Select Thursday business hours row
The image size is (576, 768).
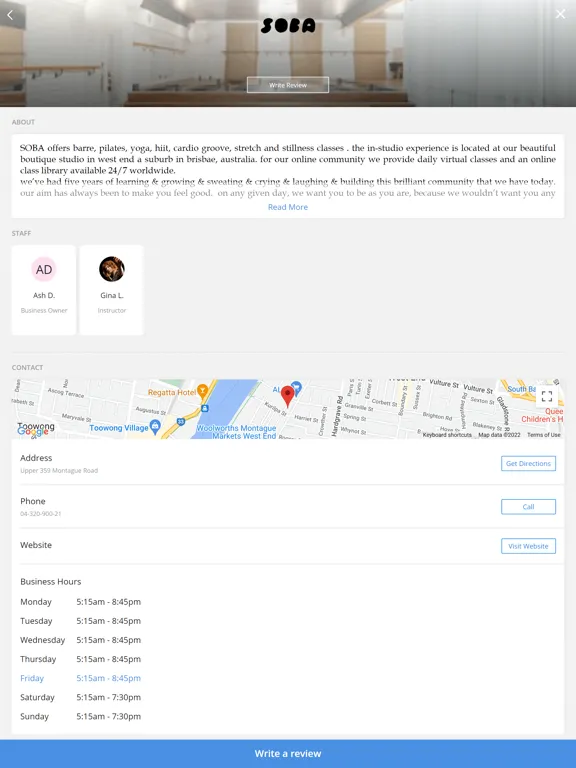[x=80, y=659]
